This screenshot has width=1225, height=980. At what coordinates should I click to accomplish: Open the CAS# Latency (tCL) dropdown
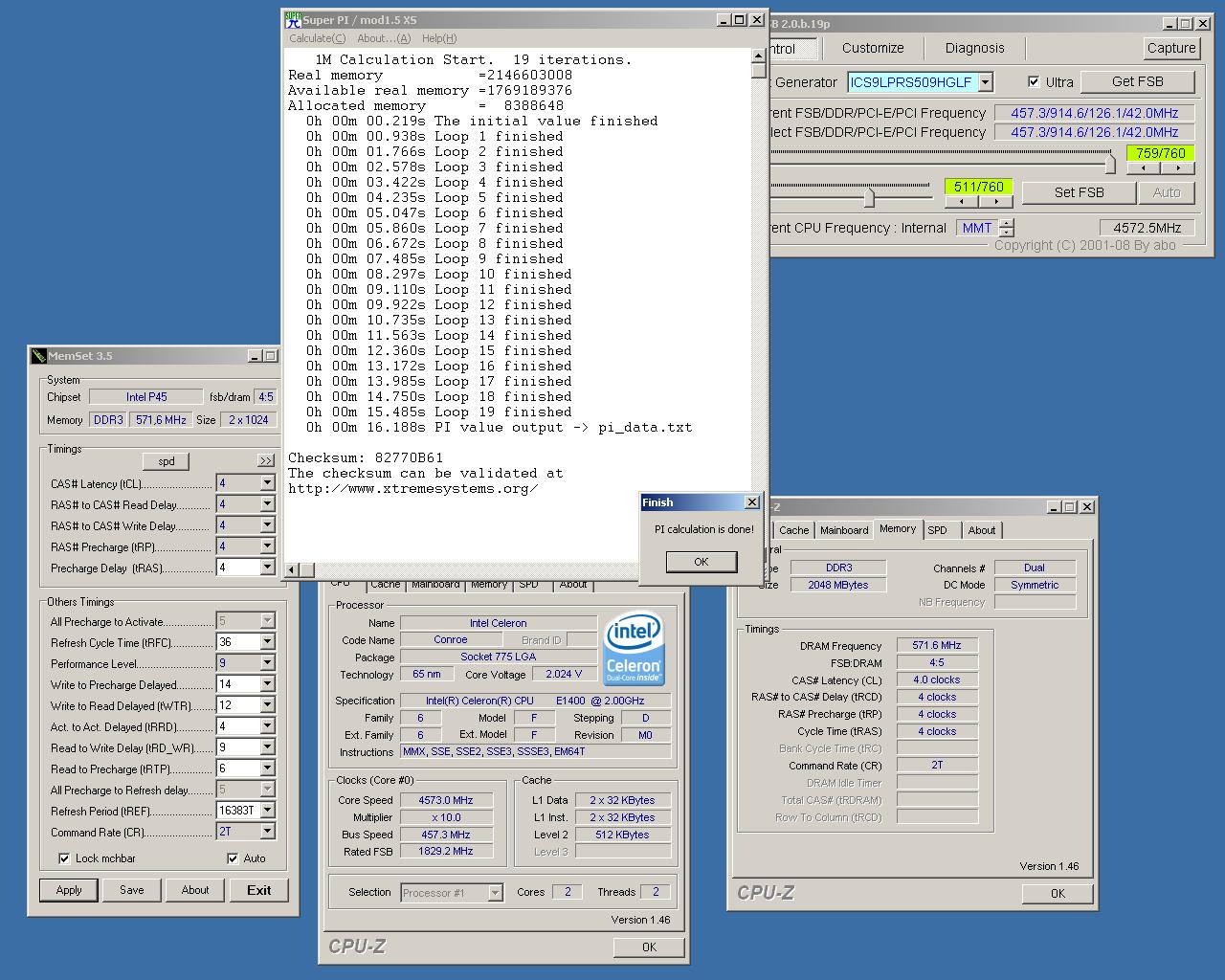[267, 483]
